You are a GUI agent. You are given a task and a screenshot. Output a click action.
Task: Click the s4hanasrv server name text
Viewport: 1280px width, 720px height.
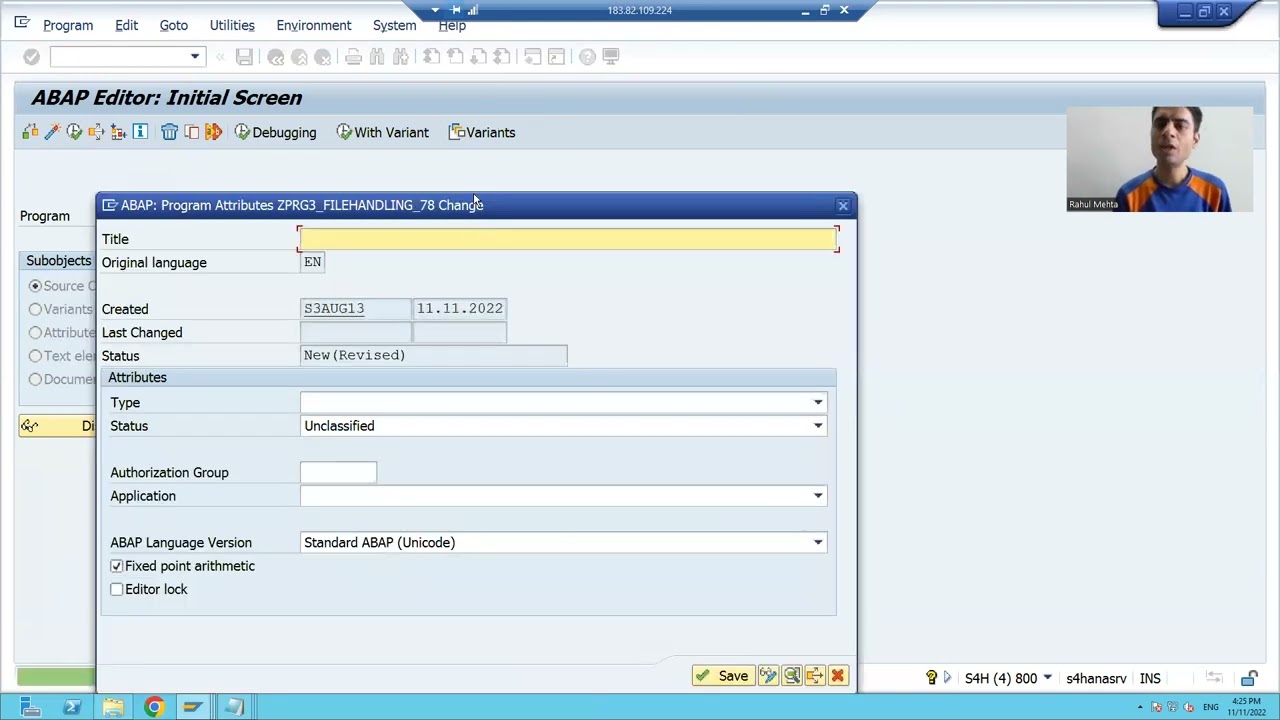tap(1096, 678)
